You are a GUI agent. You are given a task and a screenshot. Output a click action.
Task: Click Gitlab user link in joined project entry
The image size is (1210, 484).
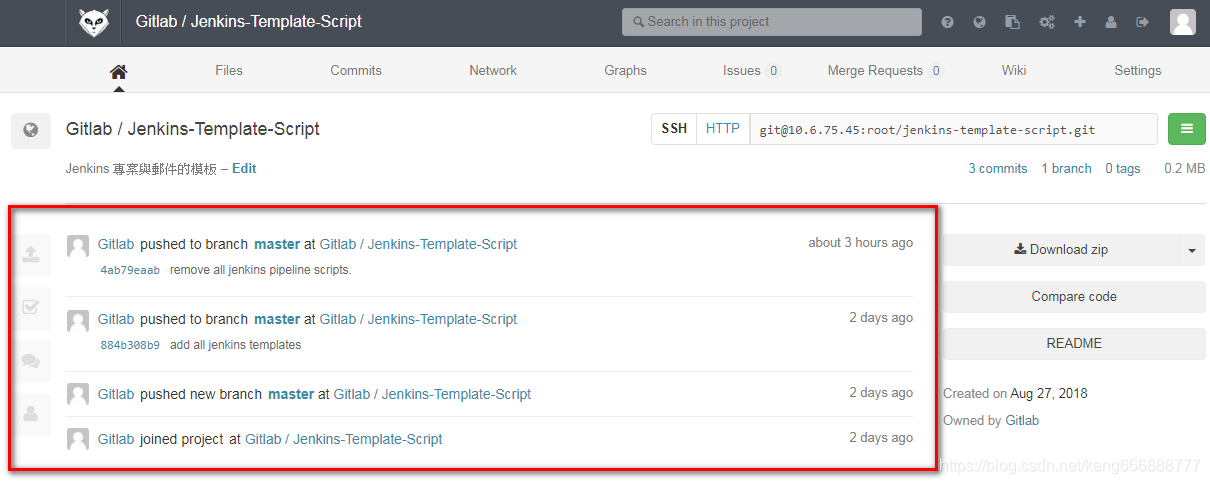tap(116, 440)
